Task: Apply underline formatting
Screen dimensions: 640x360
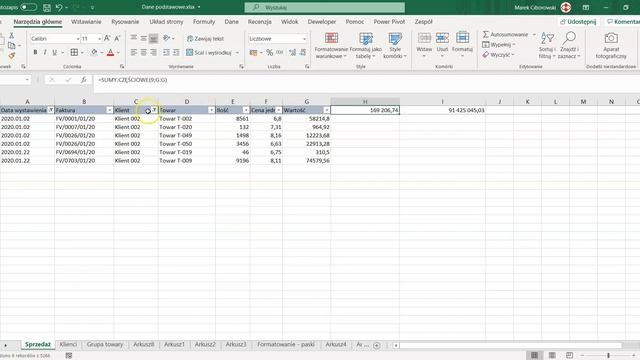Action: pos(54,52)
